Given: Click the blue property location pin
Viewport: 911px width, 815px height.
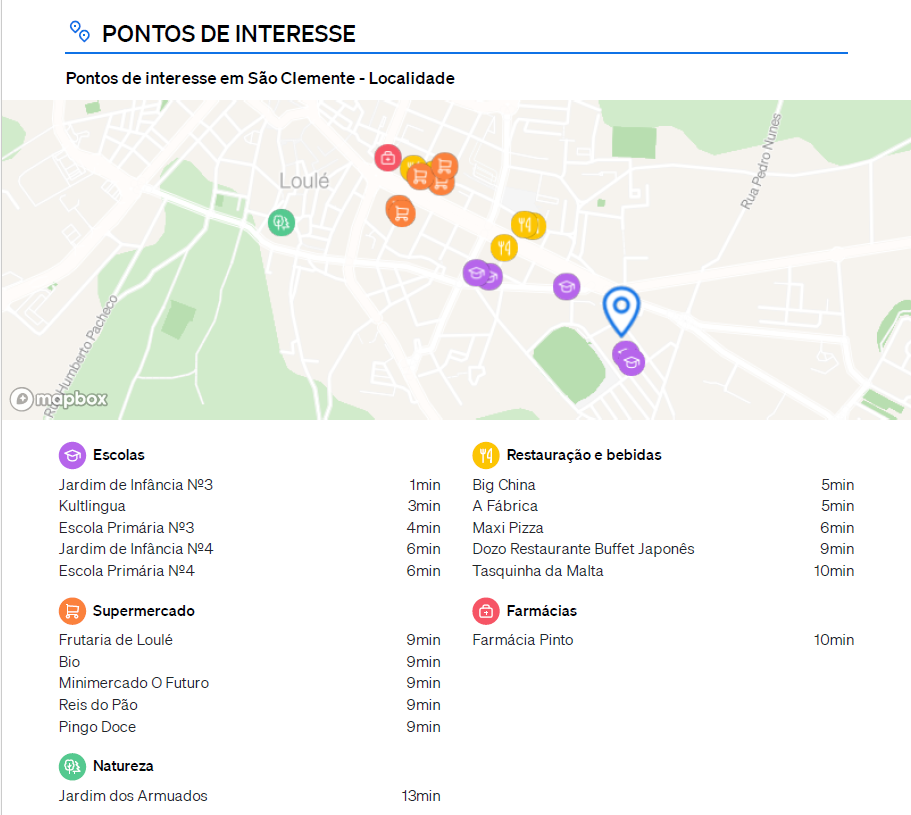Looking at the screenshot, I should [621, 309].
